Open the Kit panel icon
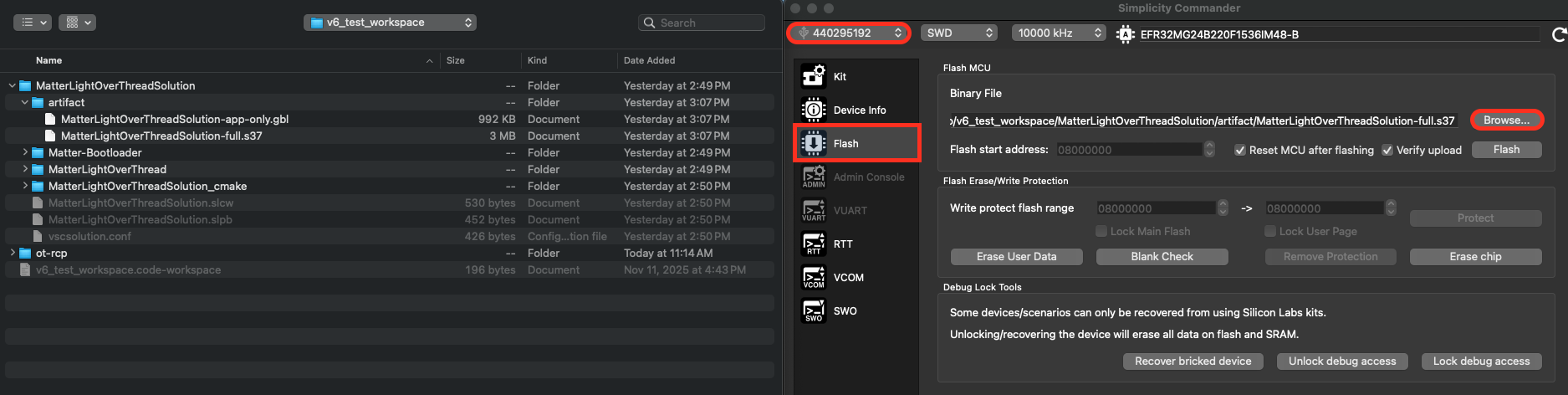This screenshot has width=1568, height=395. (814, 76)
